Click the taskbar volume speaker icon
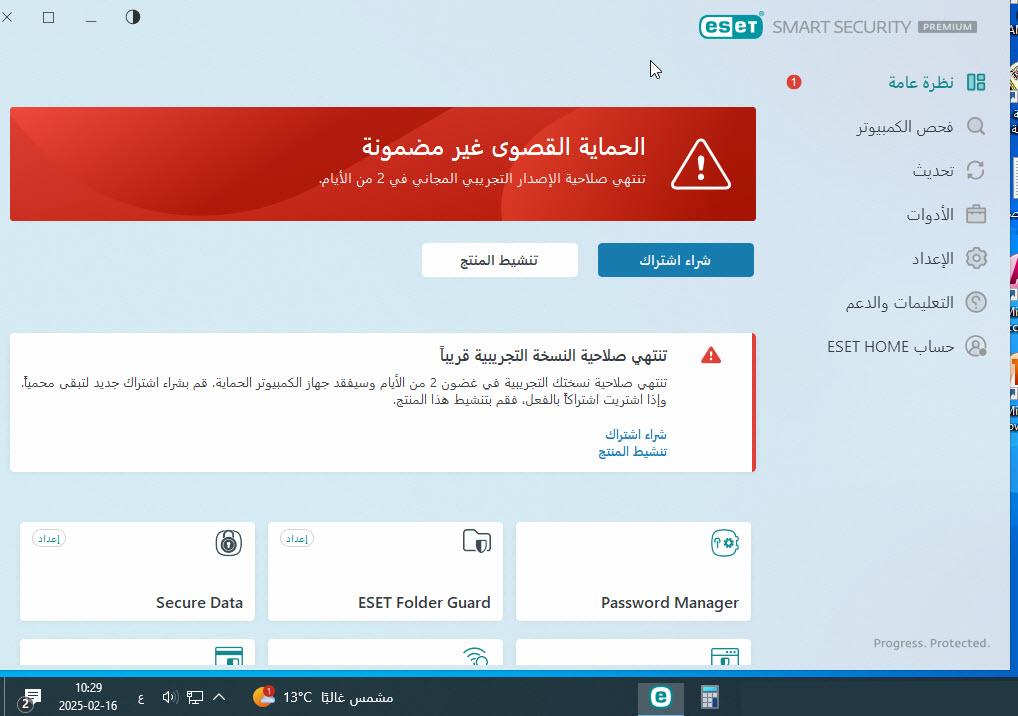The width and height of the screenshot is (1018, 716). click(169, 698)
